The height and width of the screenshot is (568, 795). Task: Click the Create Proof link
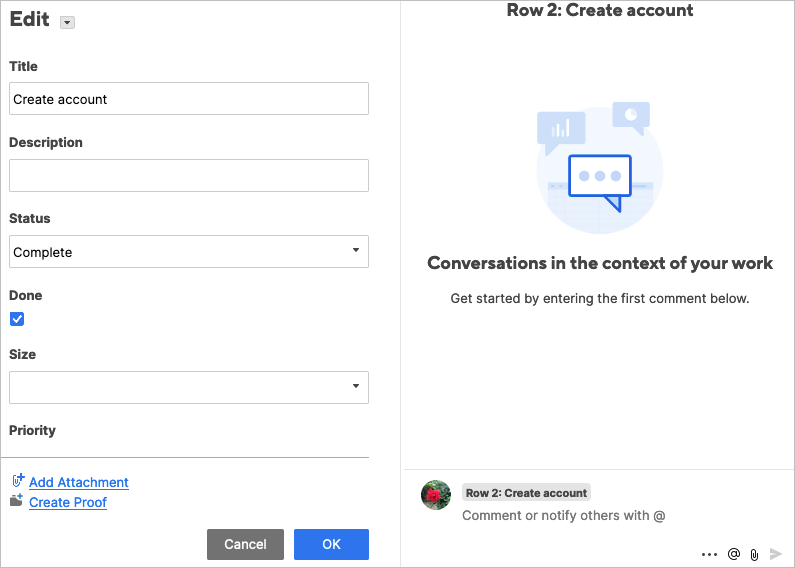(x=68, y=502)
